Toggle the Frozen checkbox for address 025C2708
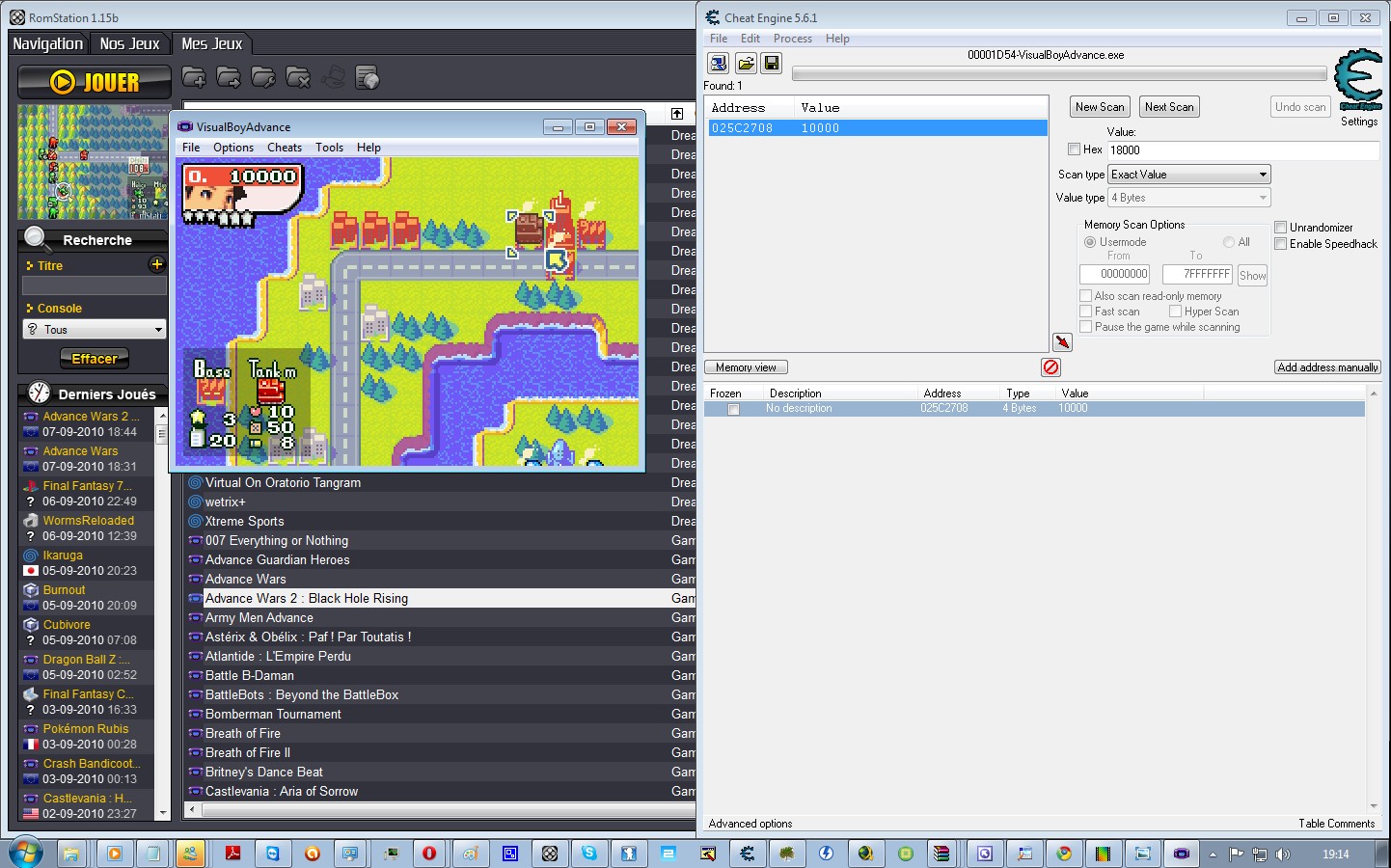This screenshot has width=1391, height=868. [733, 409]
